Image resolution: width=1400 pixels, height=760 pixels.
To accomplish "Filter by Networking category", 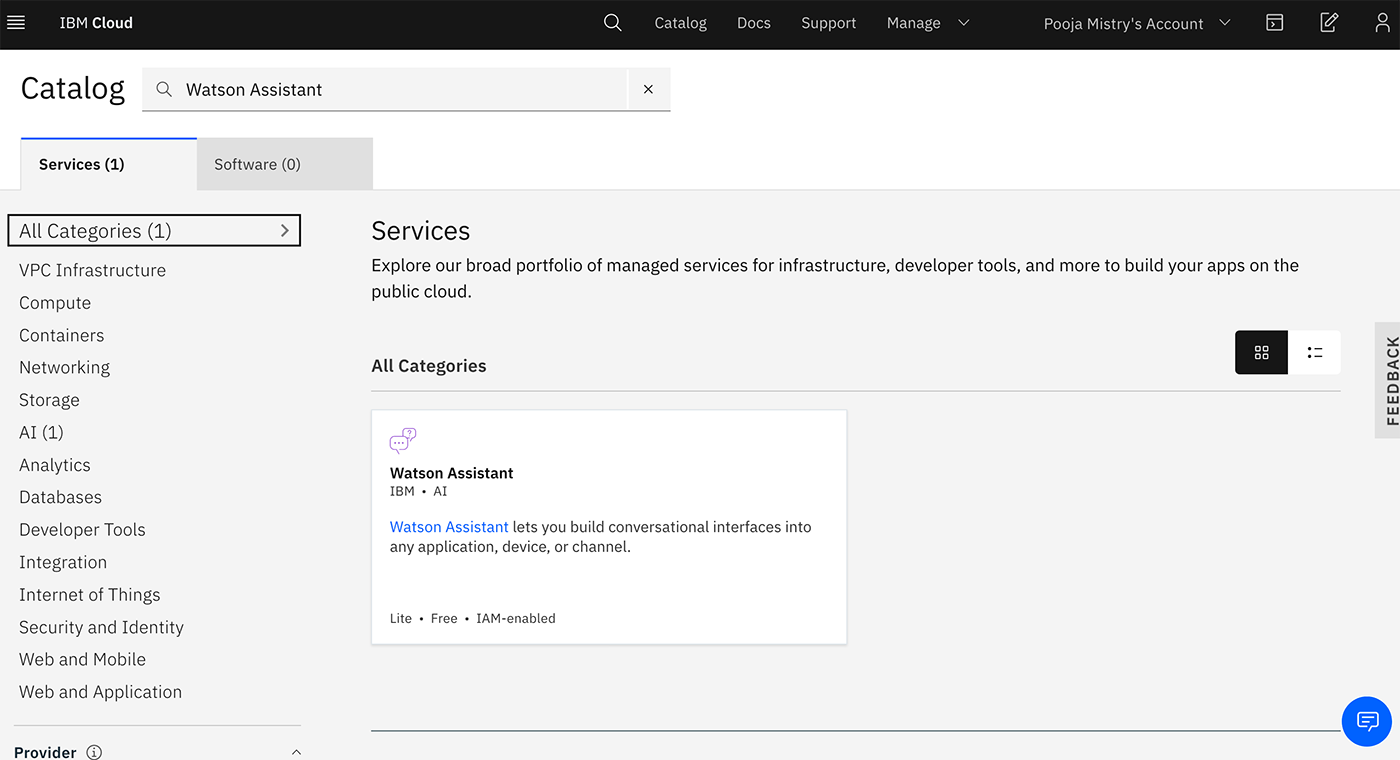I will point(64,368).
